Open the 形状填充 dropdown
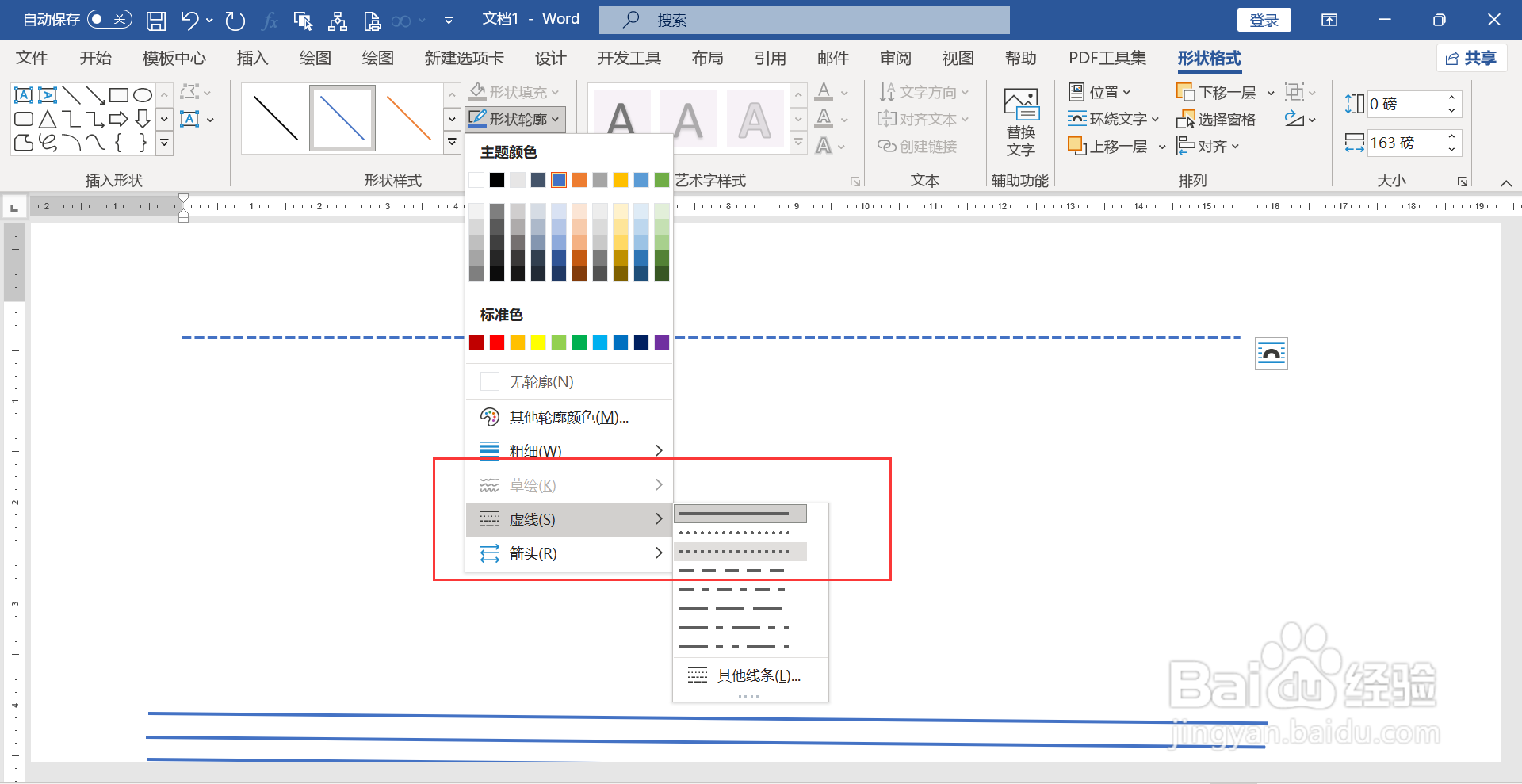This screenshot has height=784, width=1522. (x=514, y=92)
